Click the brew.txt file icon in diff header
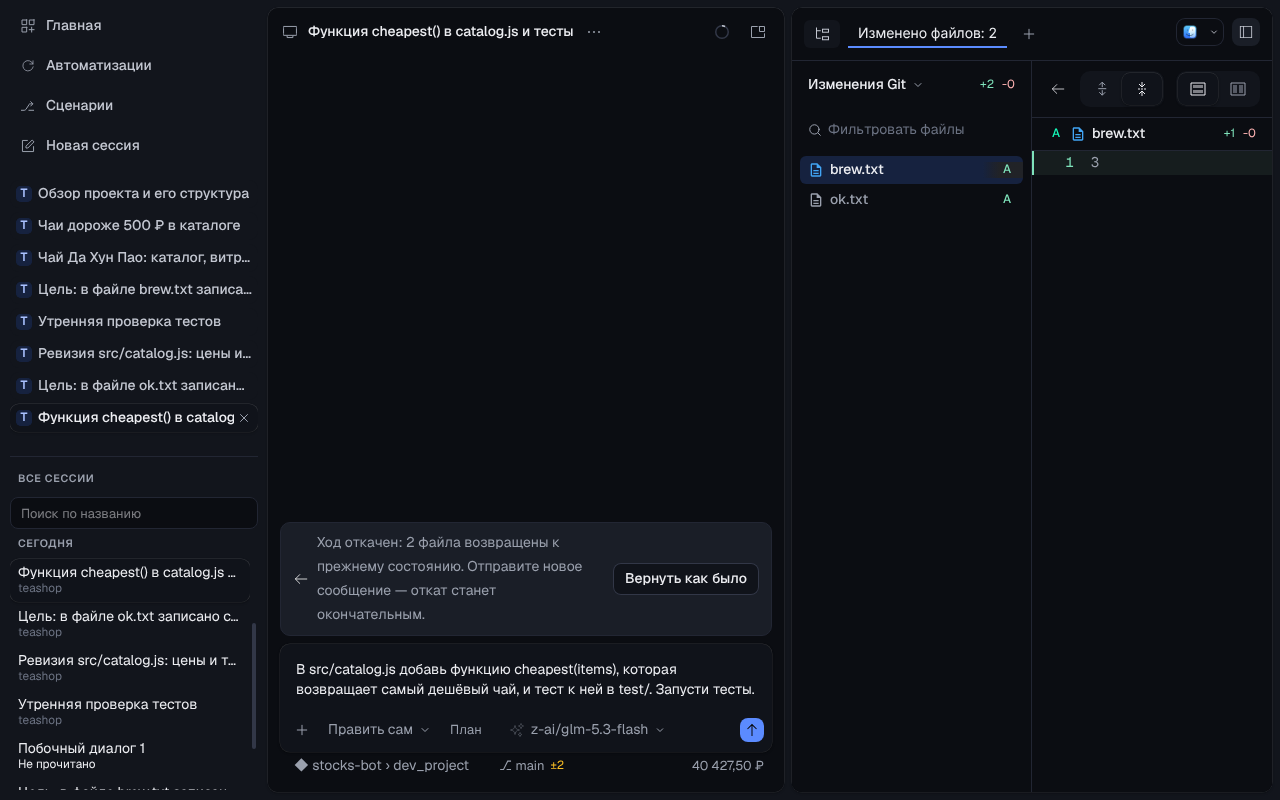The image size is (1280, 800). tap(1078, 133)
